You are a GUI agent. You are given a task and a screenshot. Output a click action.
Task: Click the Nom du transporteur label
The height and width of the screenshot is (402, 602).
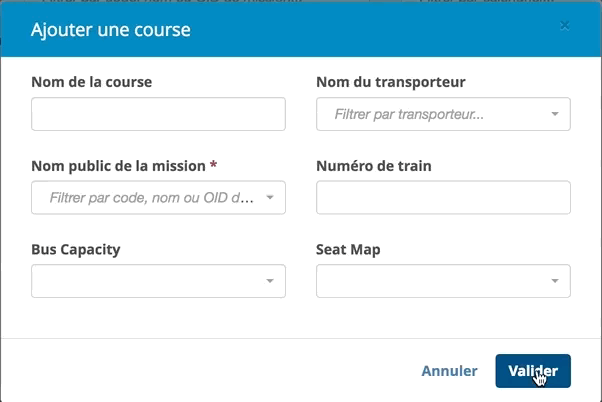390,82
